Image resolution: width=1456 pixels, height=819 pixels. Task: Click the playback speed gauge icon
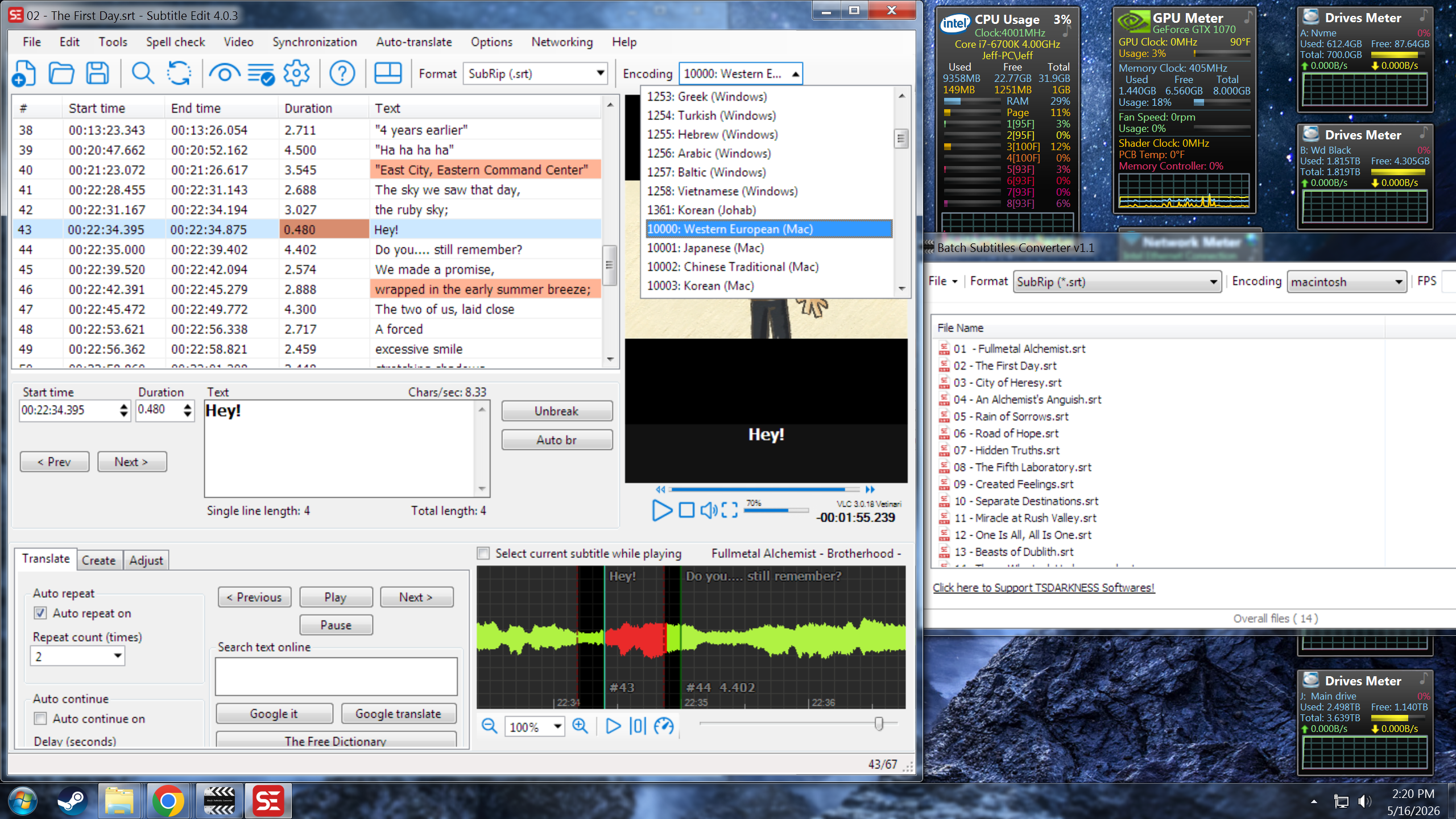(664, 726)
